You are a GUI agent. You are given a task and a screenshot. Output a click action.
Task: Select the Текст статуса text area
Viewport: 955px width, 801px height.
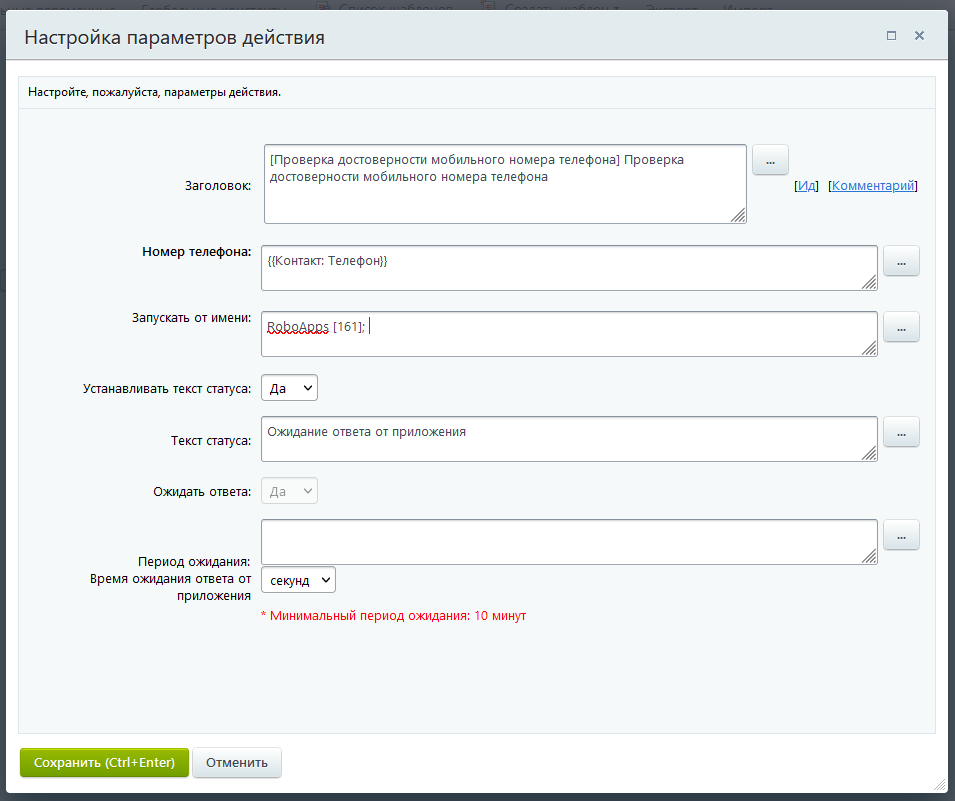(568, 439)
